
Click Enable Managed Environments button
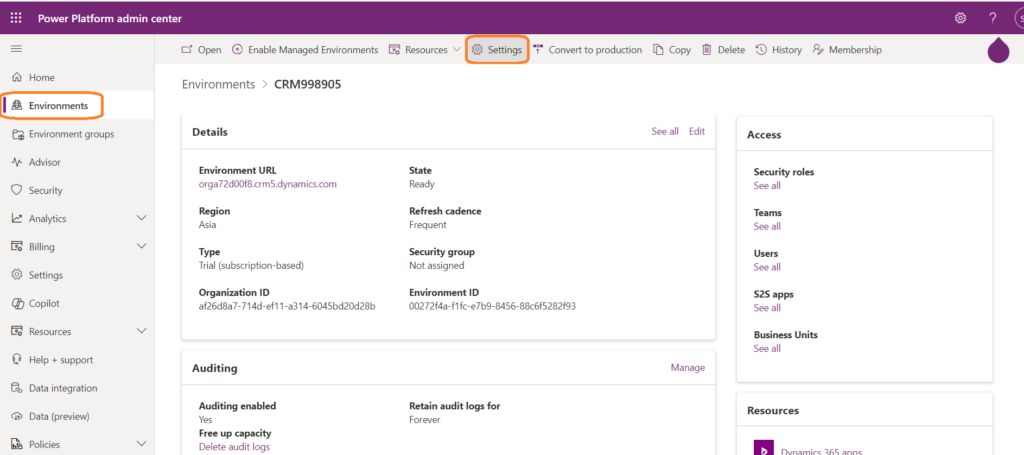[x=305, y=50]
